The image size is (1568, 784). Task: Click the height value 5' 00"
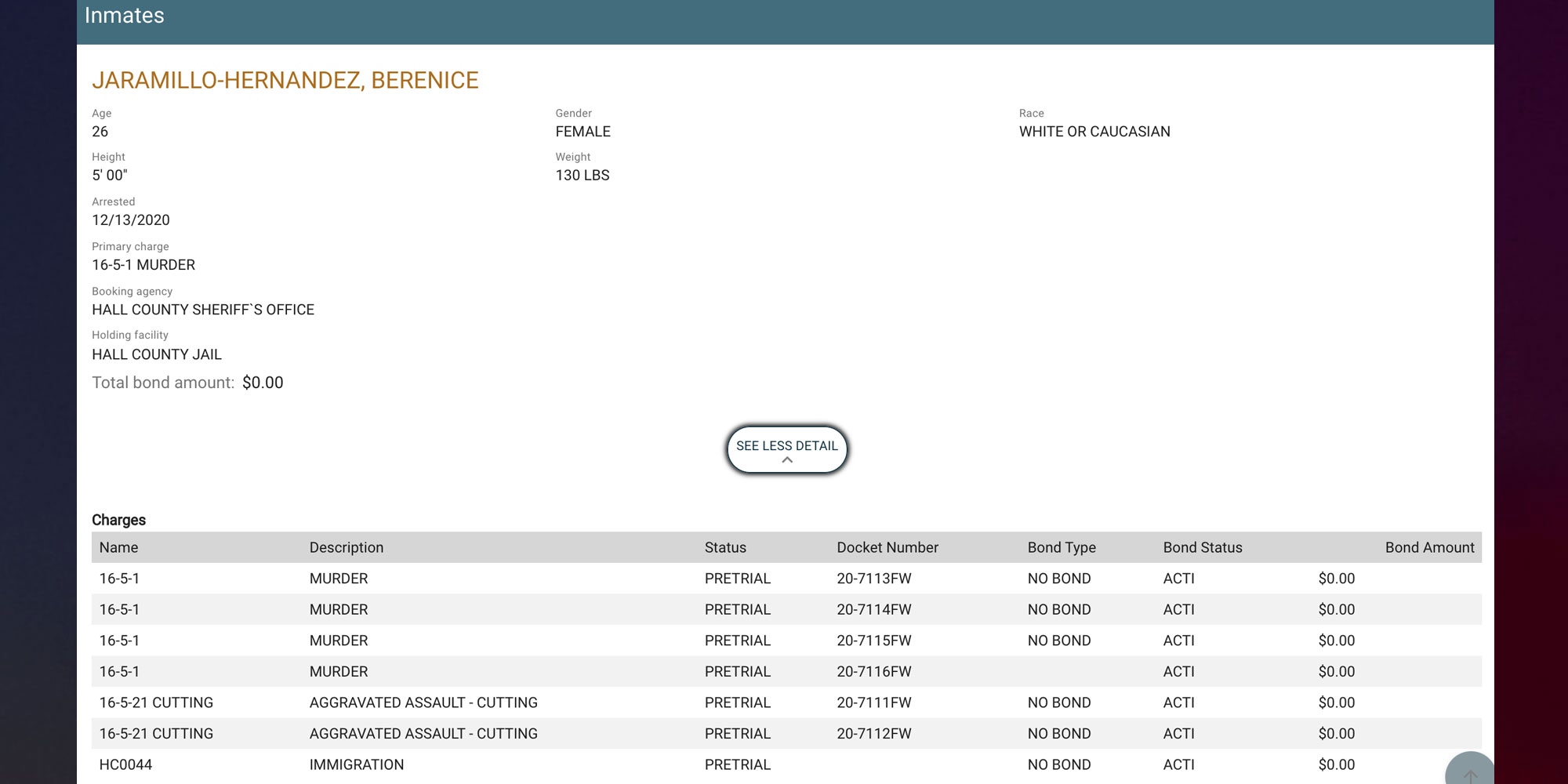(110, 176)
